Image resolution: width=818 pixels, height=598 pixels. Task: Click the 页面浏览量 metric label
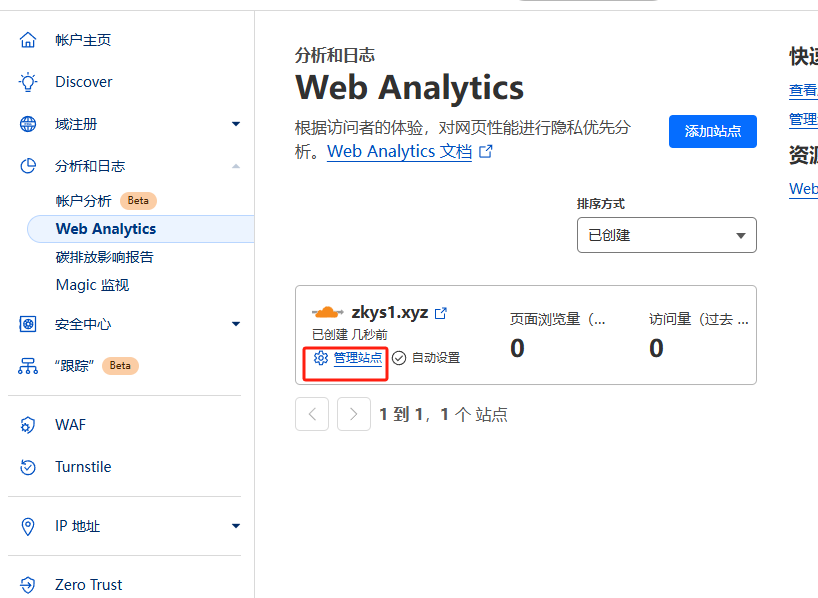[557, 319]
